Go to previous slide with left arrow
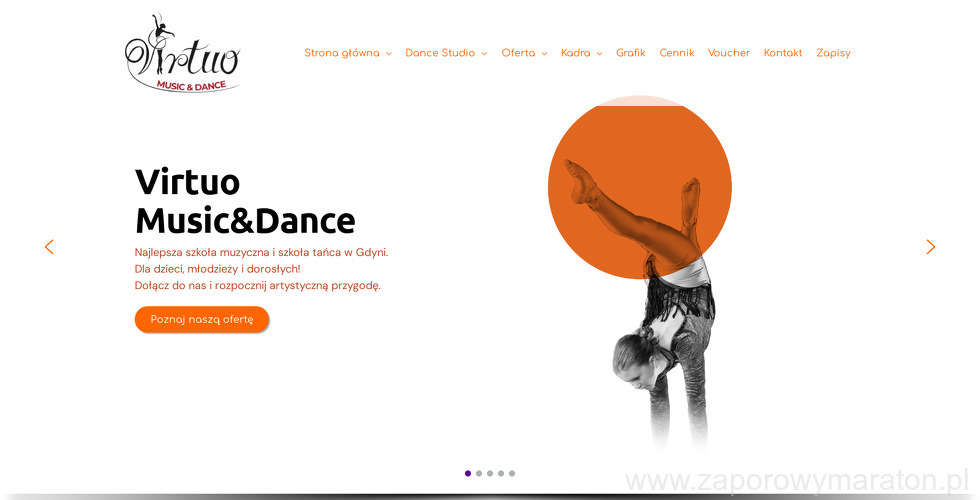Screen dimensions: 980x500 coord(49,247)
